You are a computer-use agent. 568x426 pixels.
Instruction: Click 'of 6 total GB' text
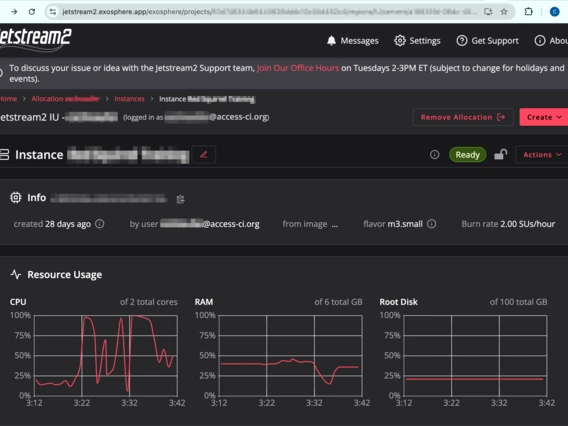338,302
